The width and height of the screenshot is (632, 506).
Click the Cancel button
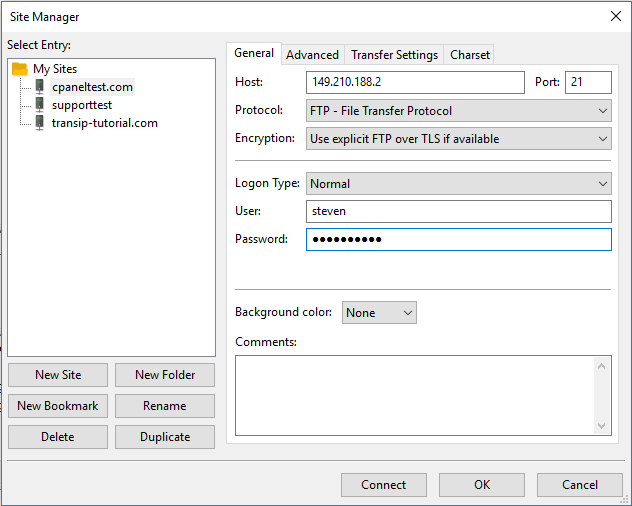pos(580,485)
